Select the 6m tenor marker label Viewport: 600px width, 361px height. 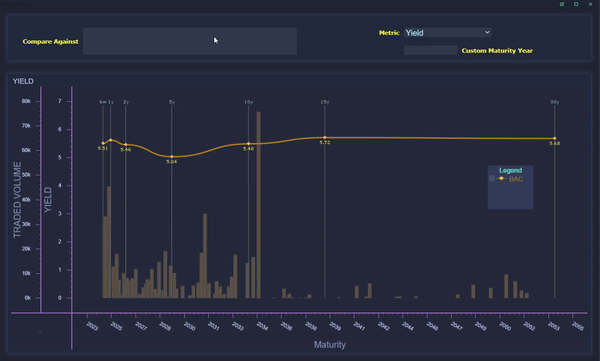(x=103, y=102)
